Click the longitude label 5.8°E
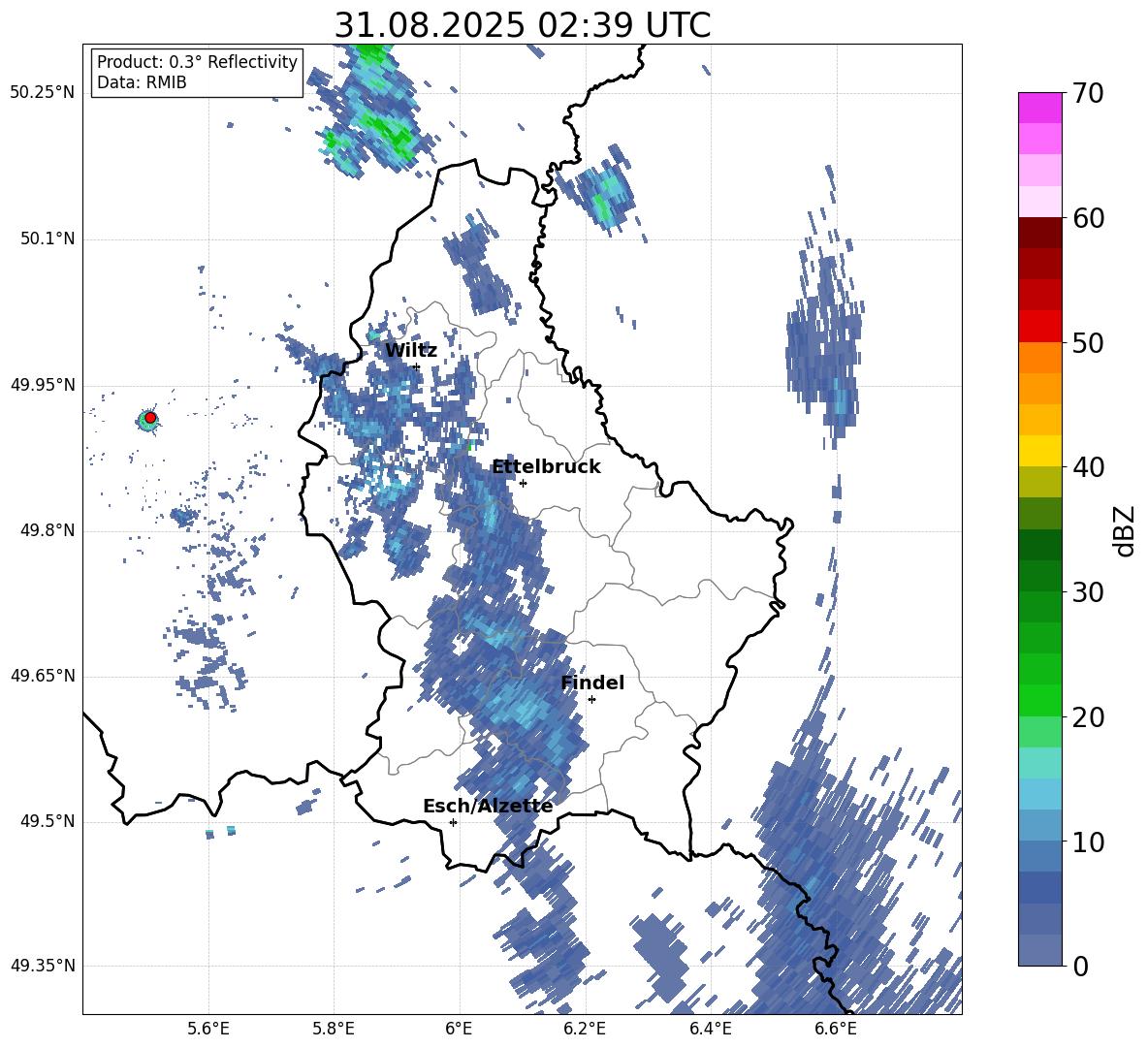Image resolution: width=1148 pixels, height=1048 pixels. pyautogui.click(x=334, y=1029)
